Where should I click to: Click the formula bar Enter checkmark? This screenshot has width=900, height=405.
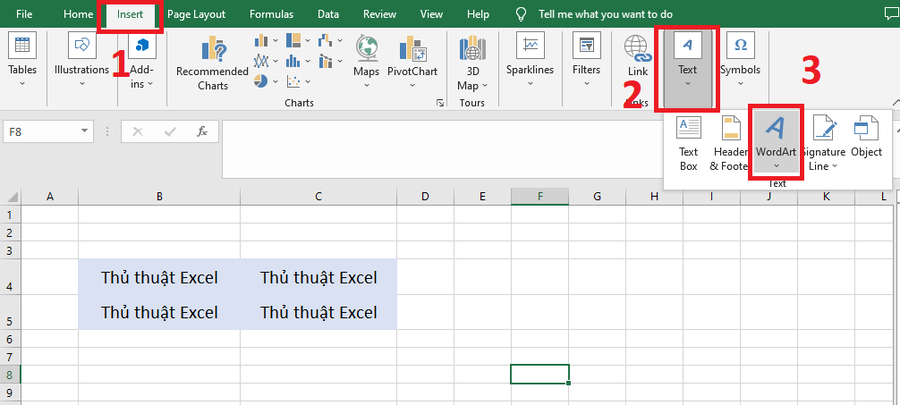(170, 131)
